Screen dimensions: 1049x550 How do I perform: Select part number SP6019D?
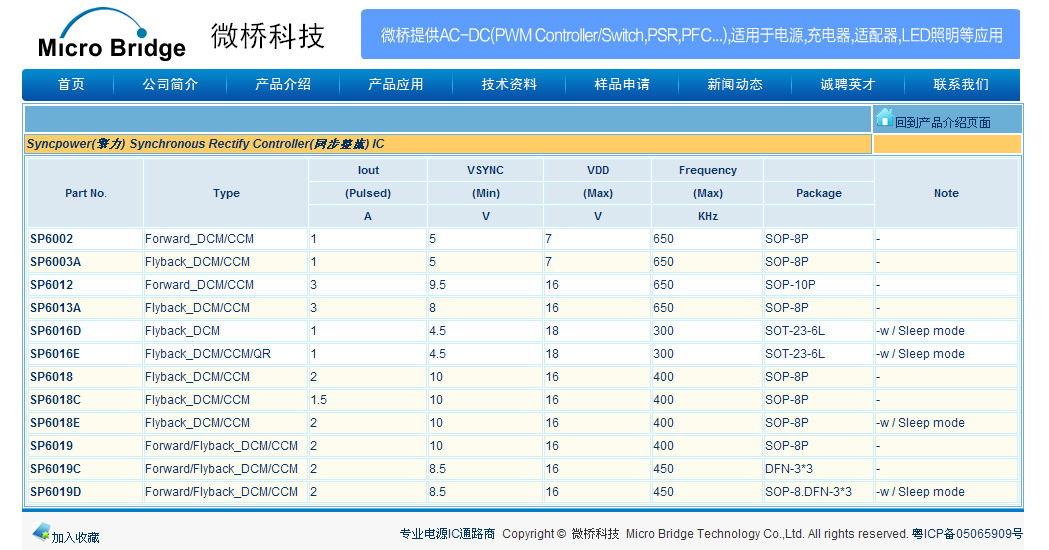pyautogui.click(x=56, y=492)
